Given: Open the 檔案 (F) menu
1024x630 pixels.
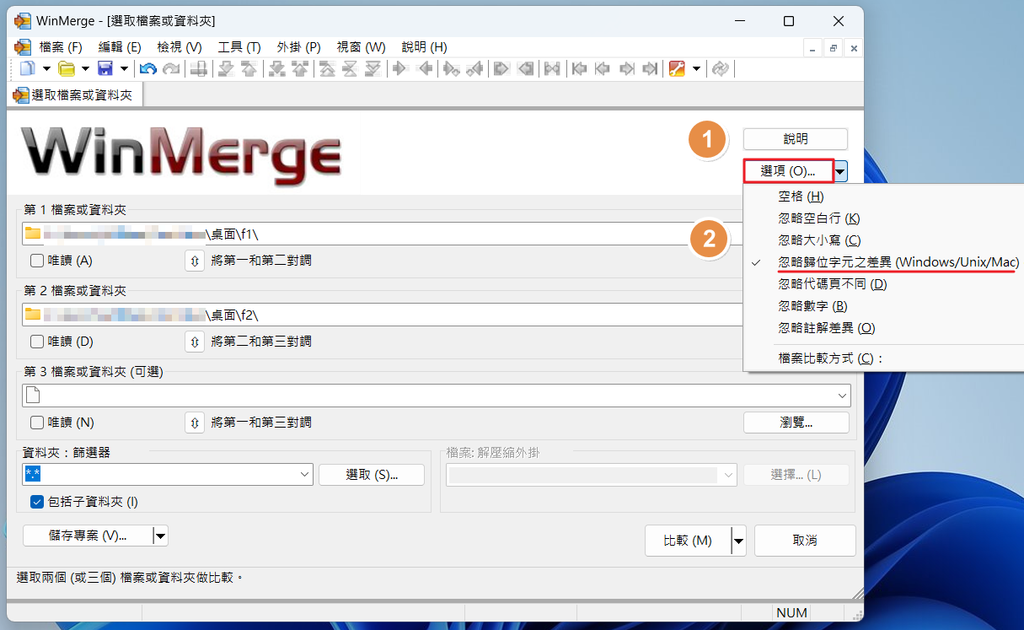Looking at the screenshot, I should 60,47.
